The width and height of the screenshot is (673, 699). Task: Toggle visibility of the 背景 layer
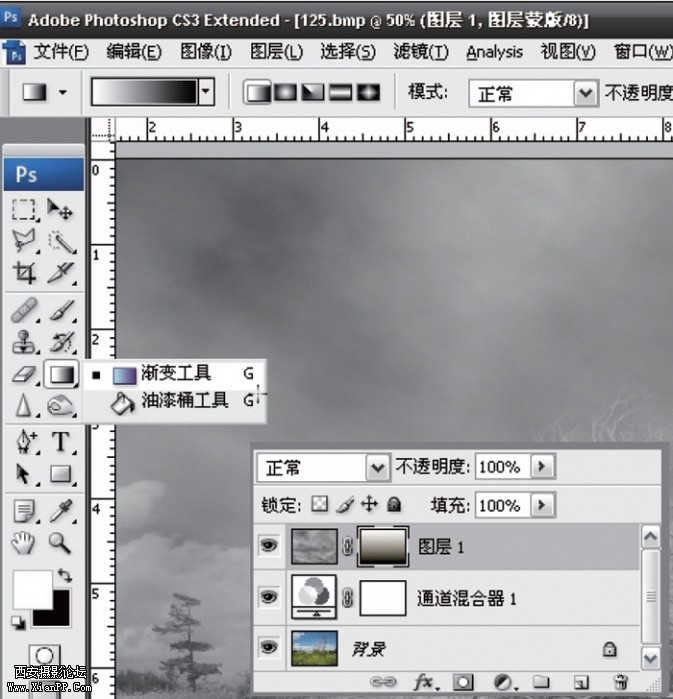(x=268, y=649)
